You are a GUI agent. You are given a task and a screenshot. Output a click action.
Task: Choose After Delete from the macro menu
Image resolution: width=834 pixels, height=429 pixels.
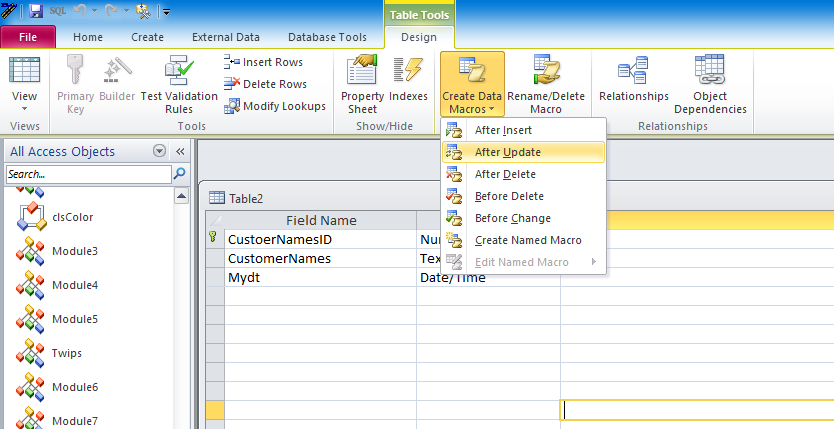click(x=524, y=174)
